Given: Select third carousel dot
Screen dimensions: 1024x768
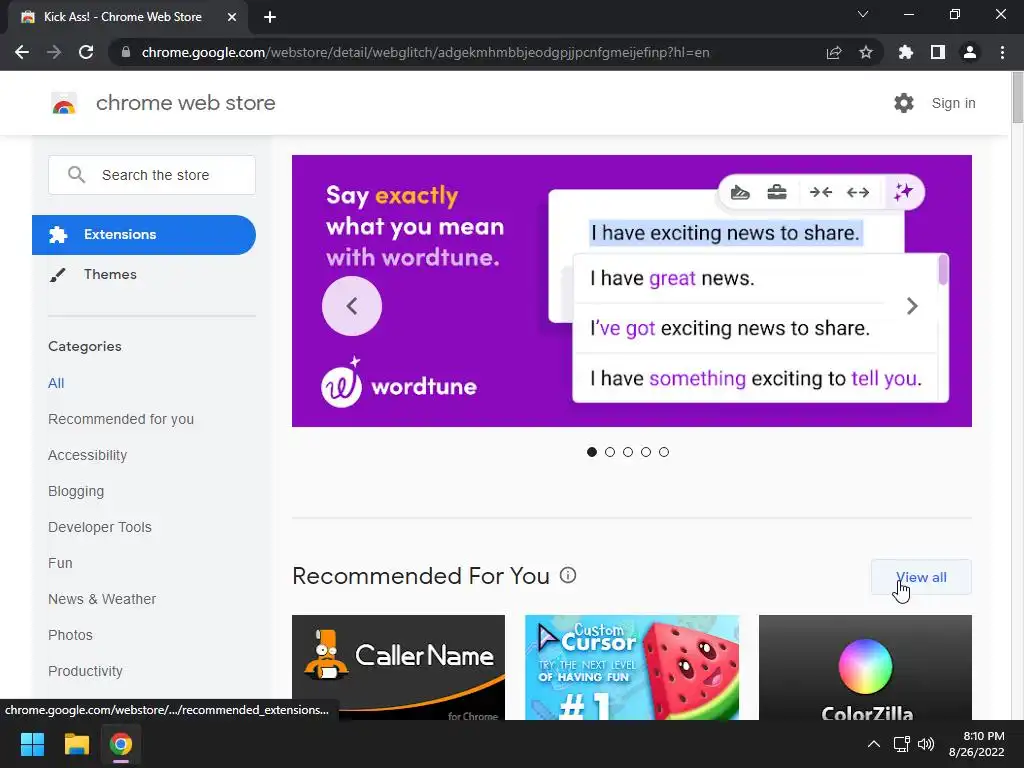Looking at the screenshot, I should [628, 452].
